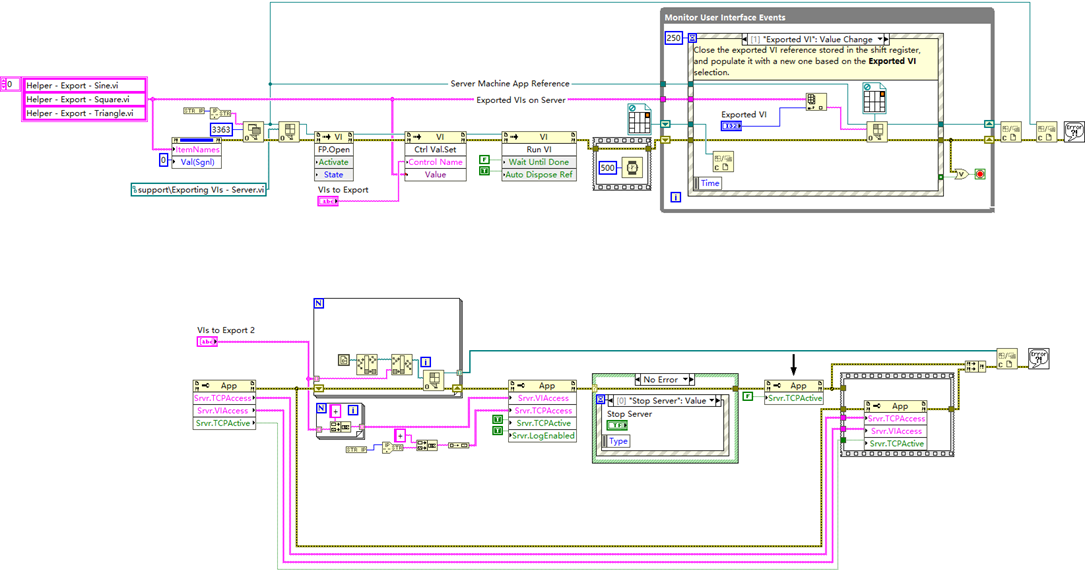This screenshot has height=571, width=1085.
Task: Go to previous event case with left arrow
Action: [x=745, y=39]
